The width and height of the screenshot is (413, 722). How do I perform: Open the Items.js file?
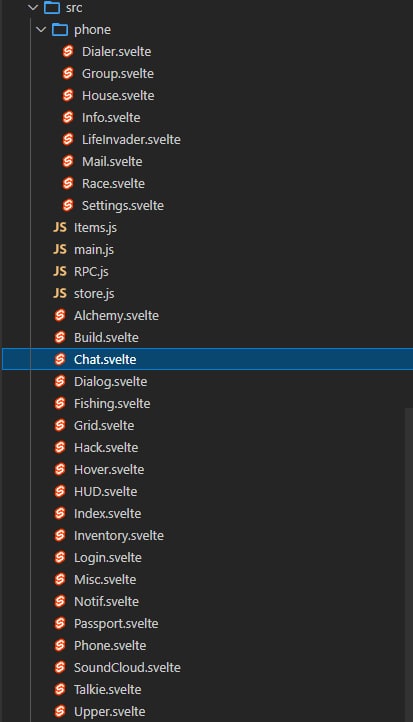click(x=95, y=227)
